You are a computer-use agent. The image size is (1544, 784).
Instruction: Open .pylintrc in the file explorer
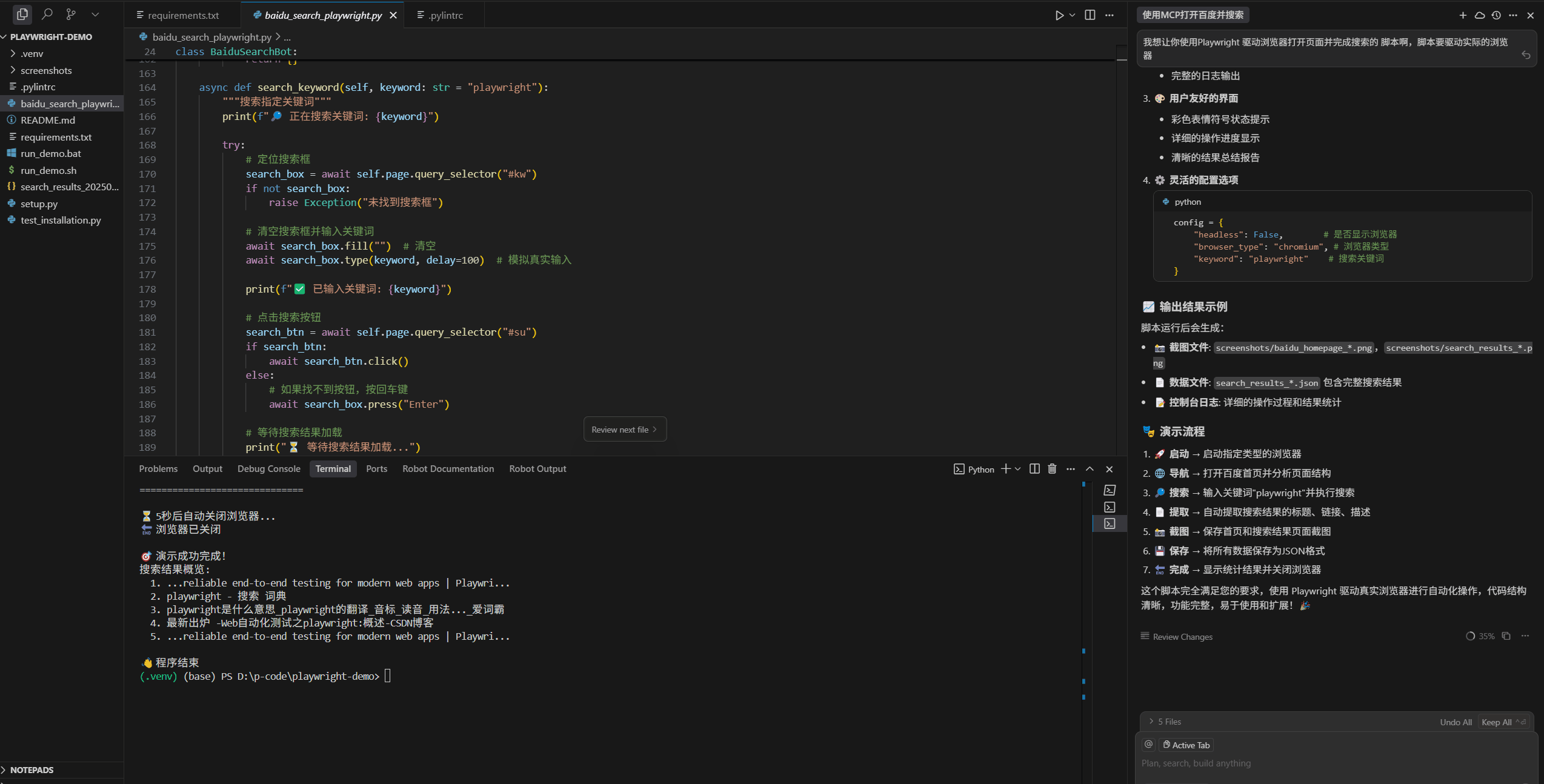click(38, 87)
